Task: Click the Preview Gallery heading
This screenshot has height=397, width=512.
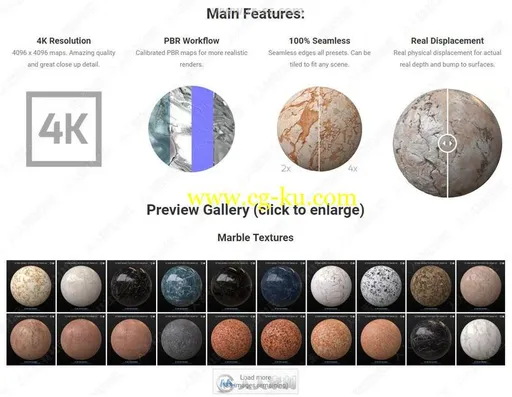Action: pyautogui.click(x=255, y=210)
